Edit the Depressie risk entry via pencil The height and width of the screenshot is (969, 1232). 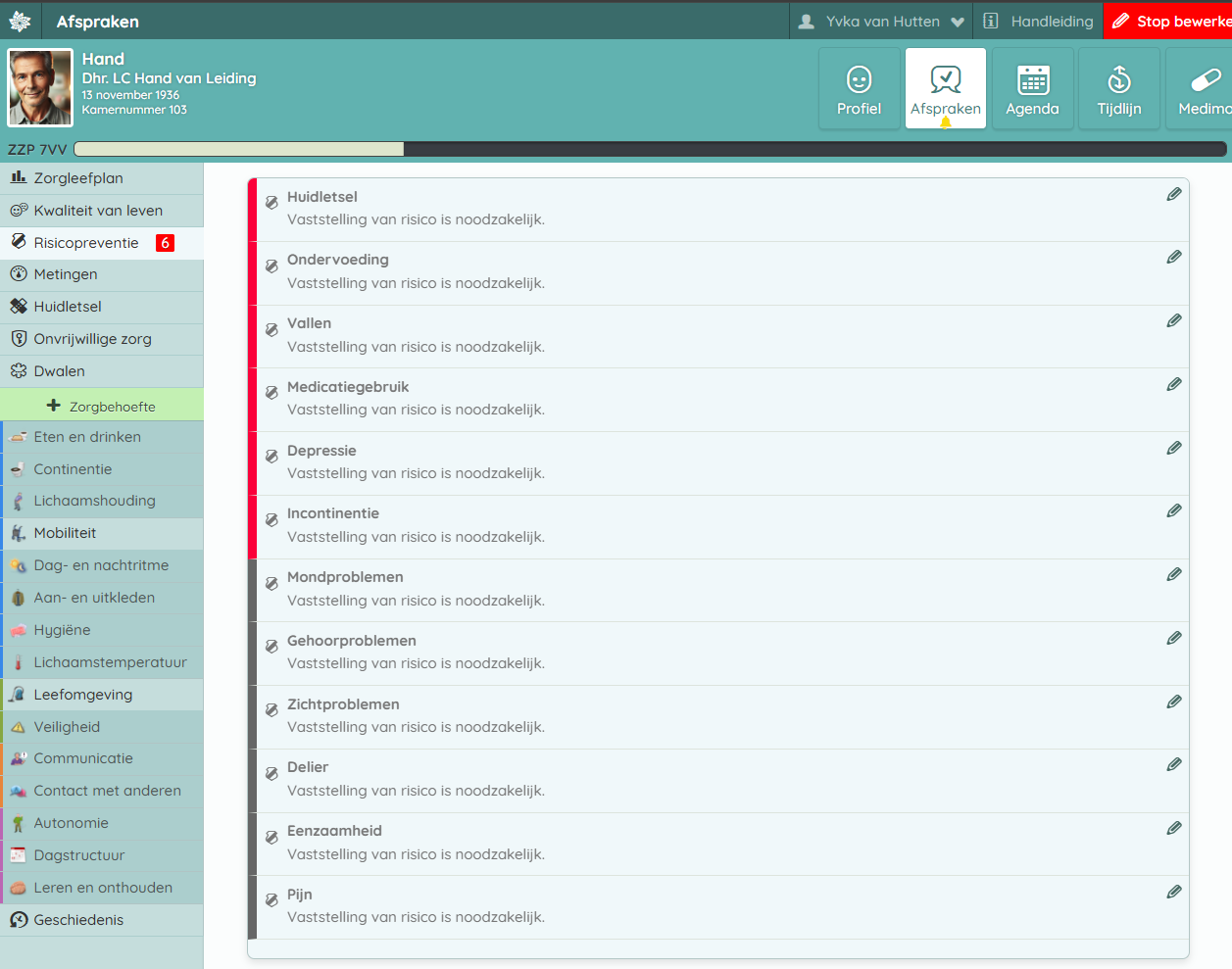(x=1173, y=449)
